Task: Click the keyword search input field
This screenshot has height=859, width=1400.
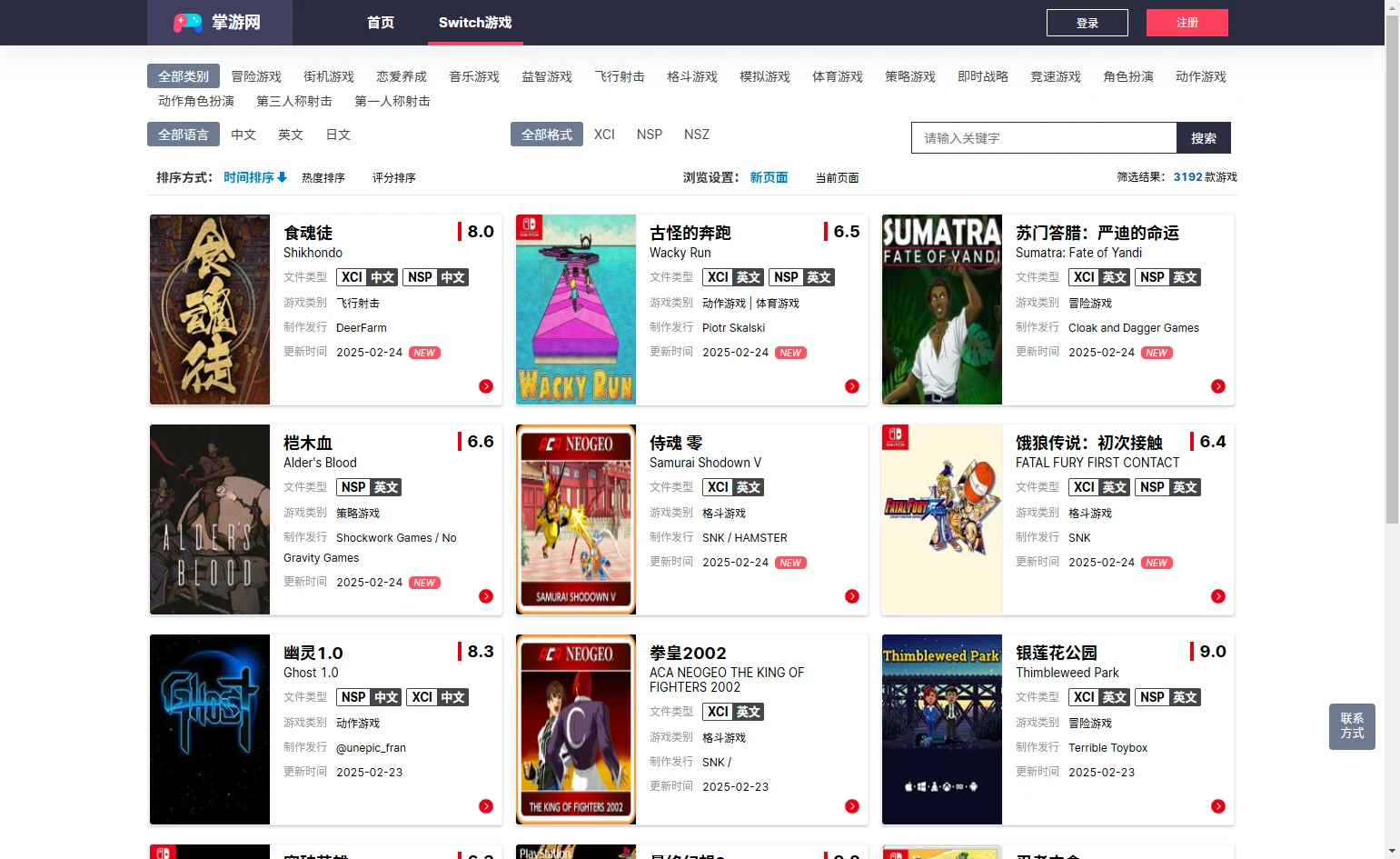Action: click(x=1044, y=138)
